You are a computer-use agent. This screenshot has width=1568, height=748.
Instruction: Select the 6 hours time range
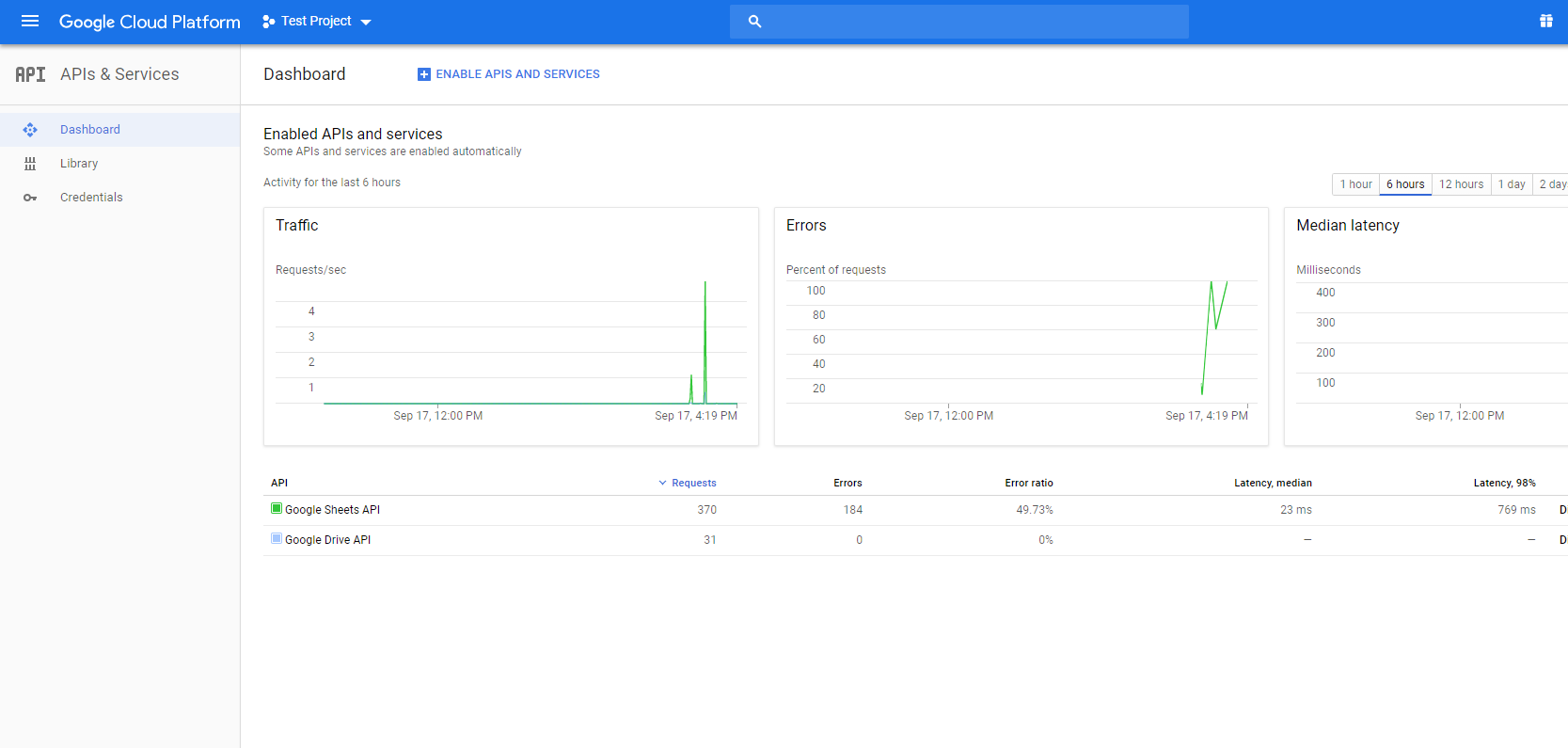tap(1405, 184)
